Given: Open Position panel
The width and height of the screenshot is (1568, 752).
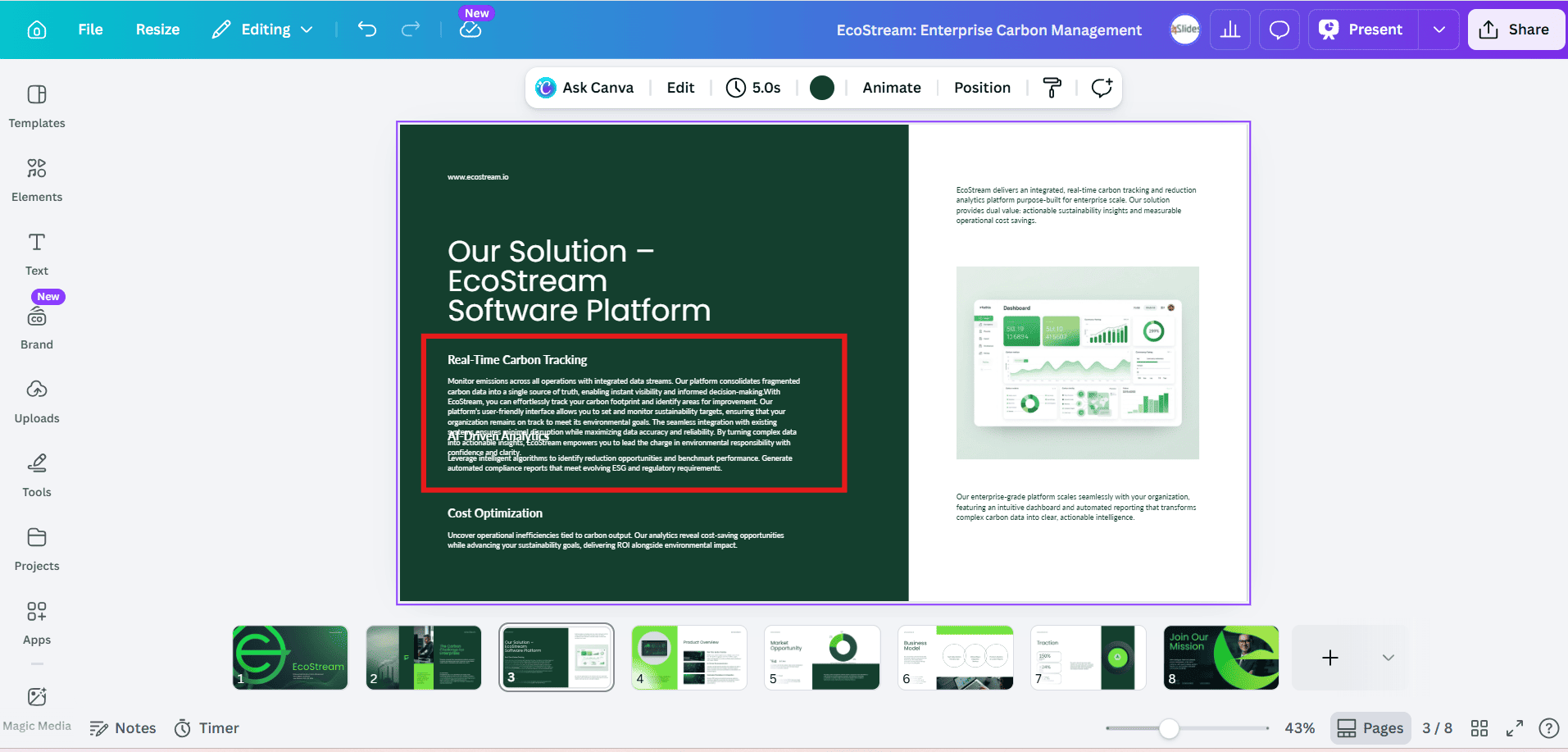Looking at the screenshot, I should (x=982, y=88).
